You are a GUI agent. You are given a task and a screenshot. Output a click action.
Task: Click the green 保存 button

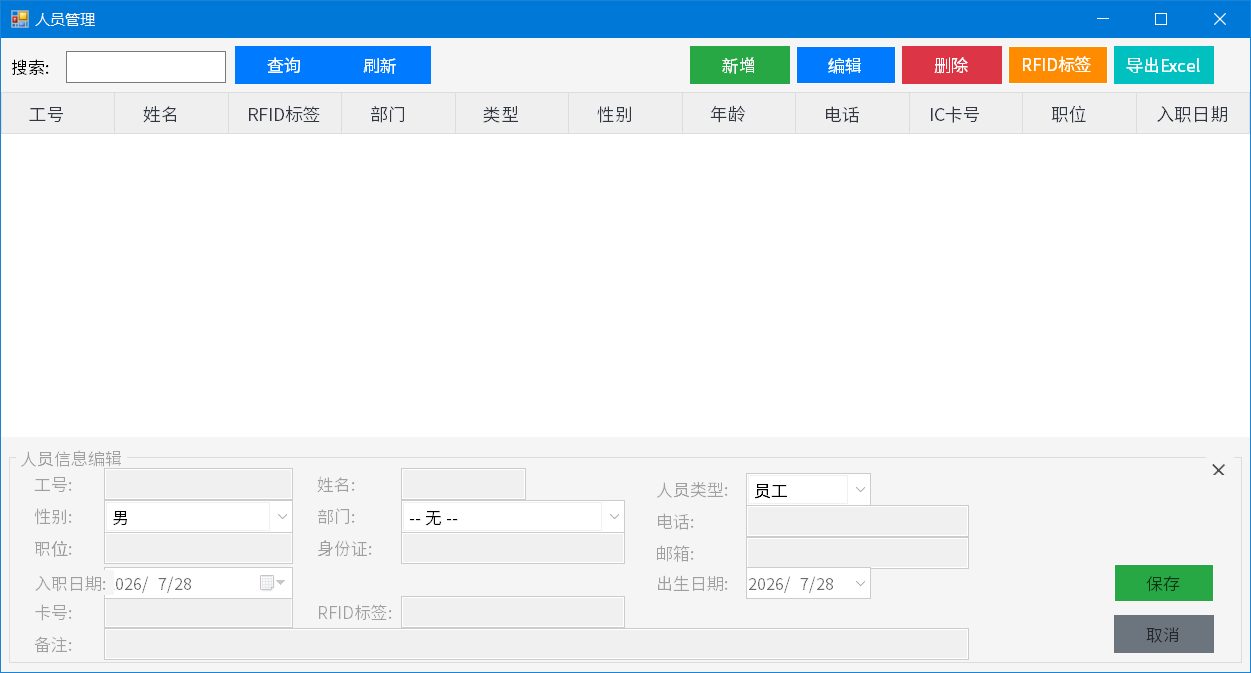tap(1163, 583)
